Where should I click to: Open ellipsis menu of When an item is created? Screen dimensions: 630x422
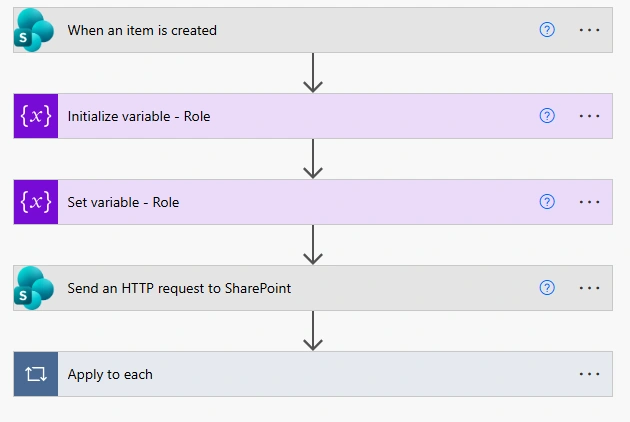coord(589,30)
